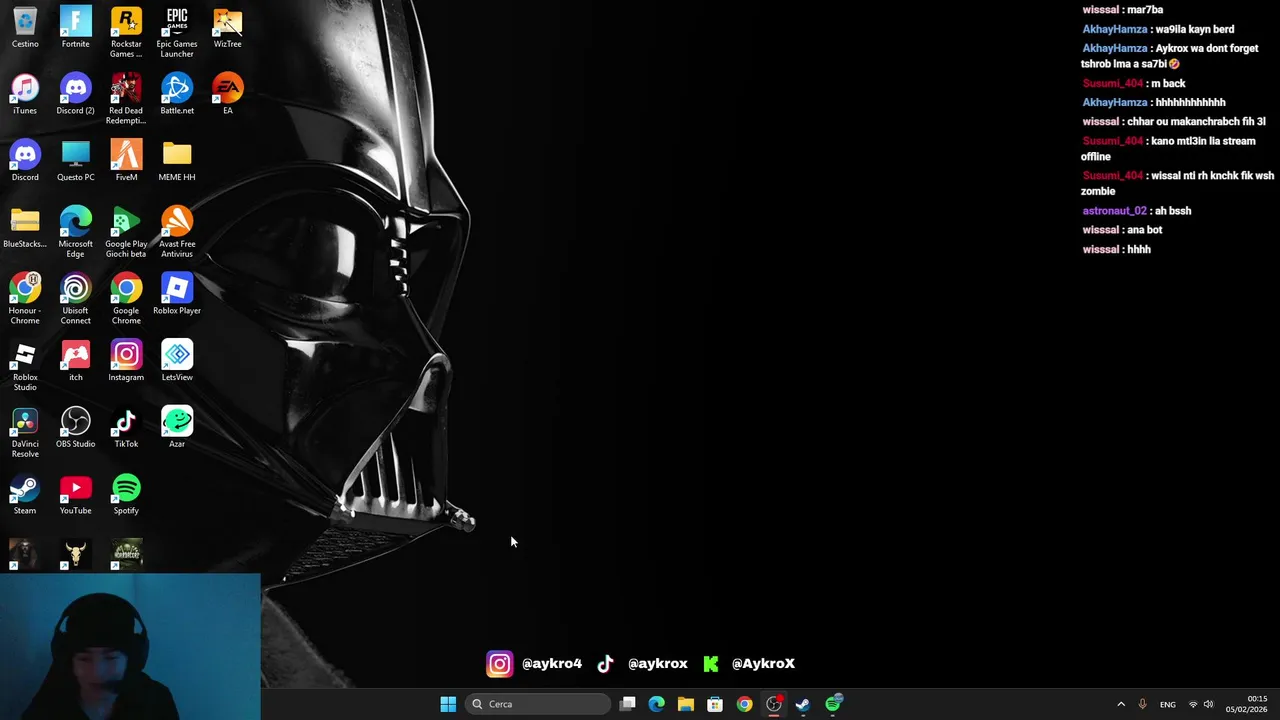The height and width of the screenshot is (720, 1280).
Task: Select the TikTok desktop icon
Action: pos(126,428)
